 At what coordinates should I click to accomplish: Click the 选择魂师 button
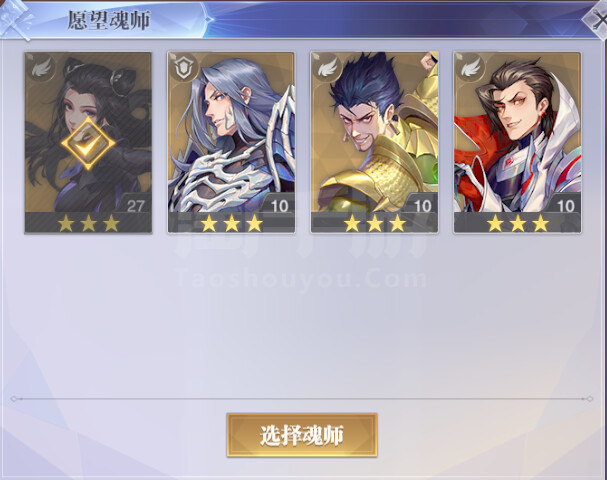(x=302, y=435)
